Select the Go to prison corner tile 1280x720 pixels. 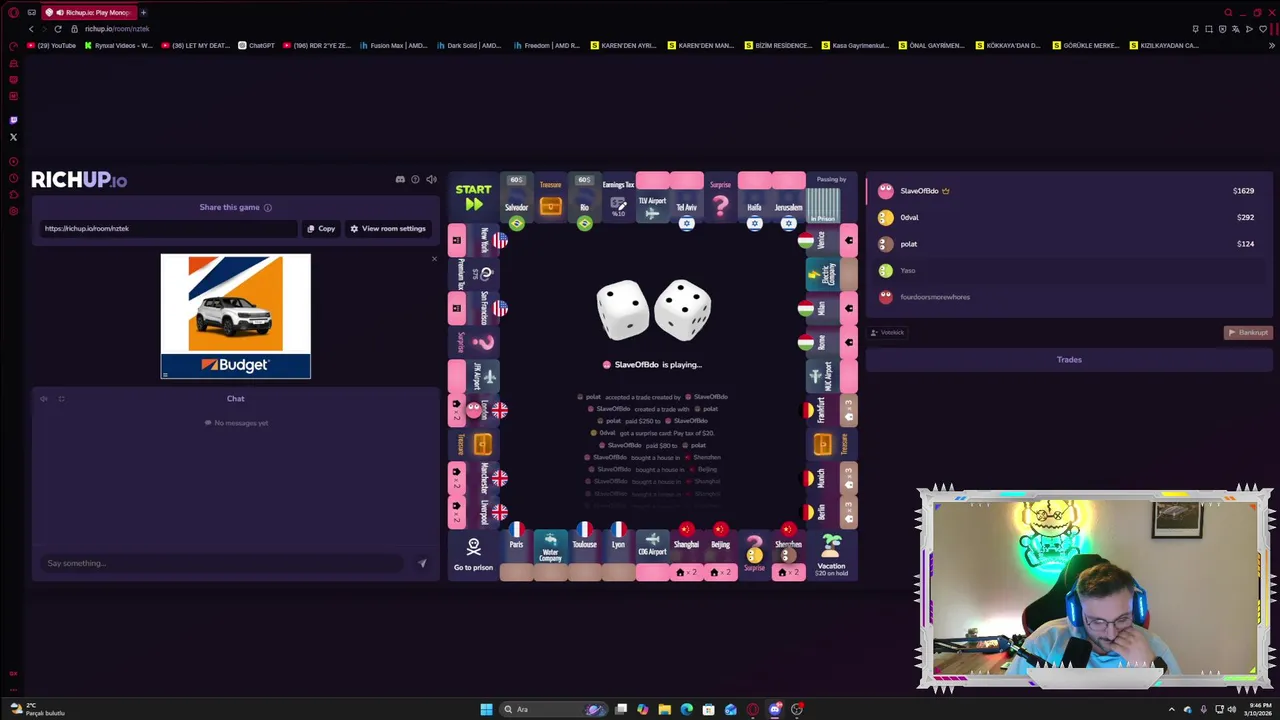point(473,555)
